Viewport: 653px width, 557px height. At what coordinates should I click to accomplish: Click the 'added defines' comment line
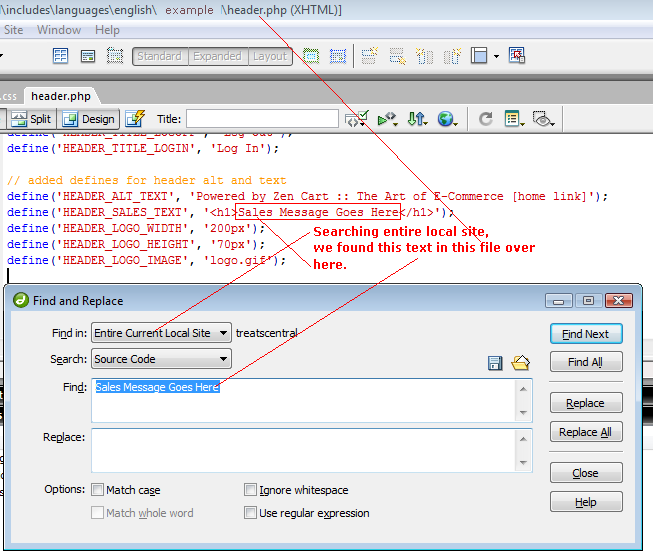click(x=147, y=180)
